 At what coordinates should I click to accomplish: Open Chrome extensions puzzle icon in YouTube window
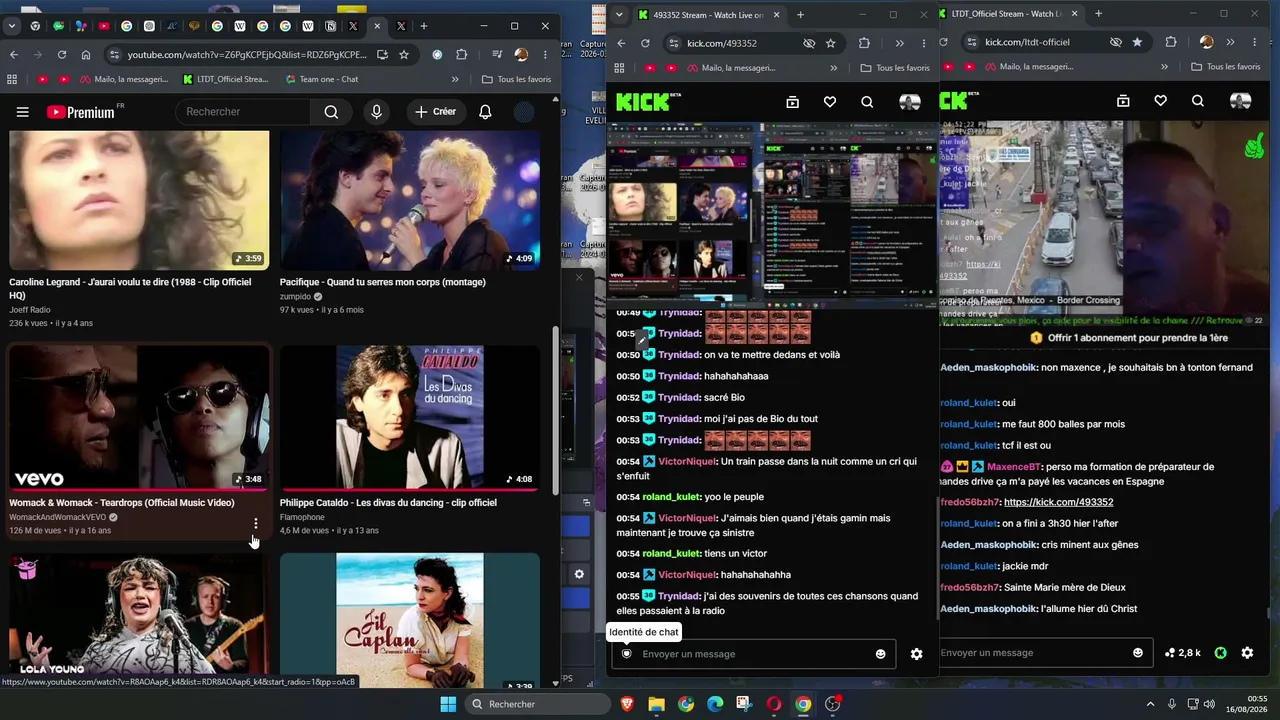coord(461,55)
